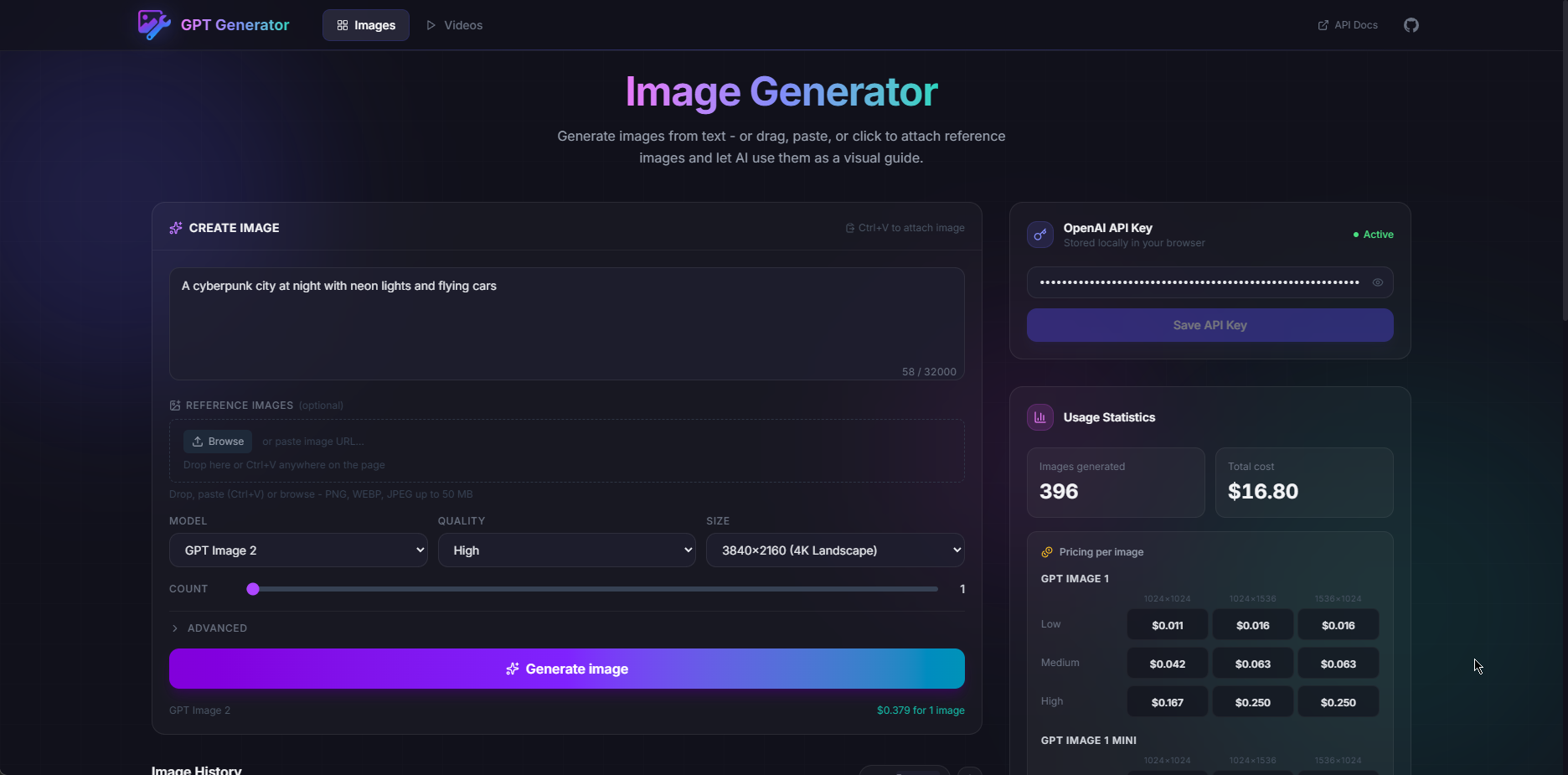Click the Reference Images picture icon
1568x775 pixels.
[175, 406]
